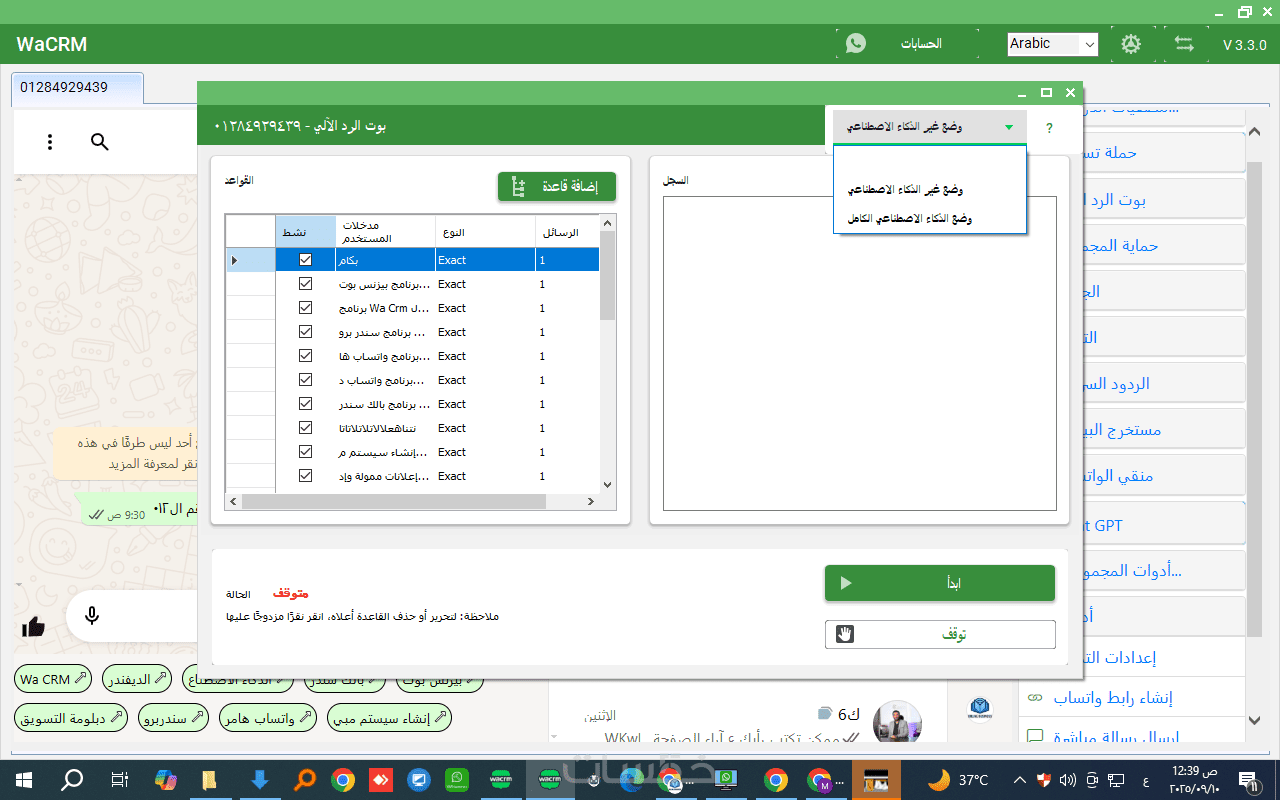Open the WhatsApp icon in the WaCRM header
The image size is (1280, 800).
(x=856, y=43)
